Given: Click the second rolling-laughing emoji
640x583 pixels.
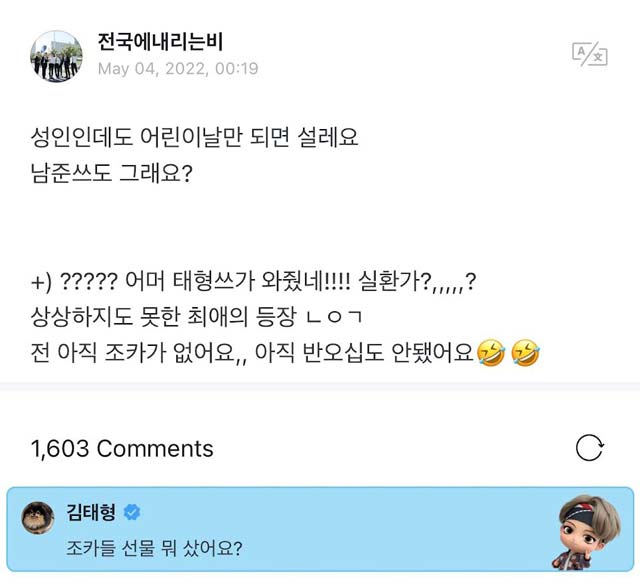Looking at the screenshot, I should [x=525, y=353].
